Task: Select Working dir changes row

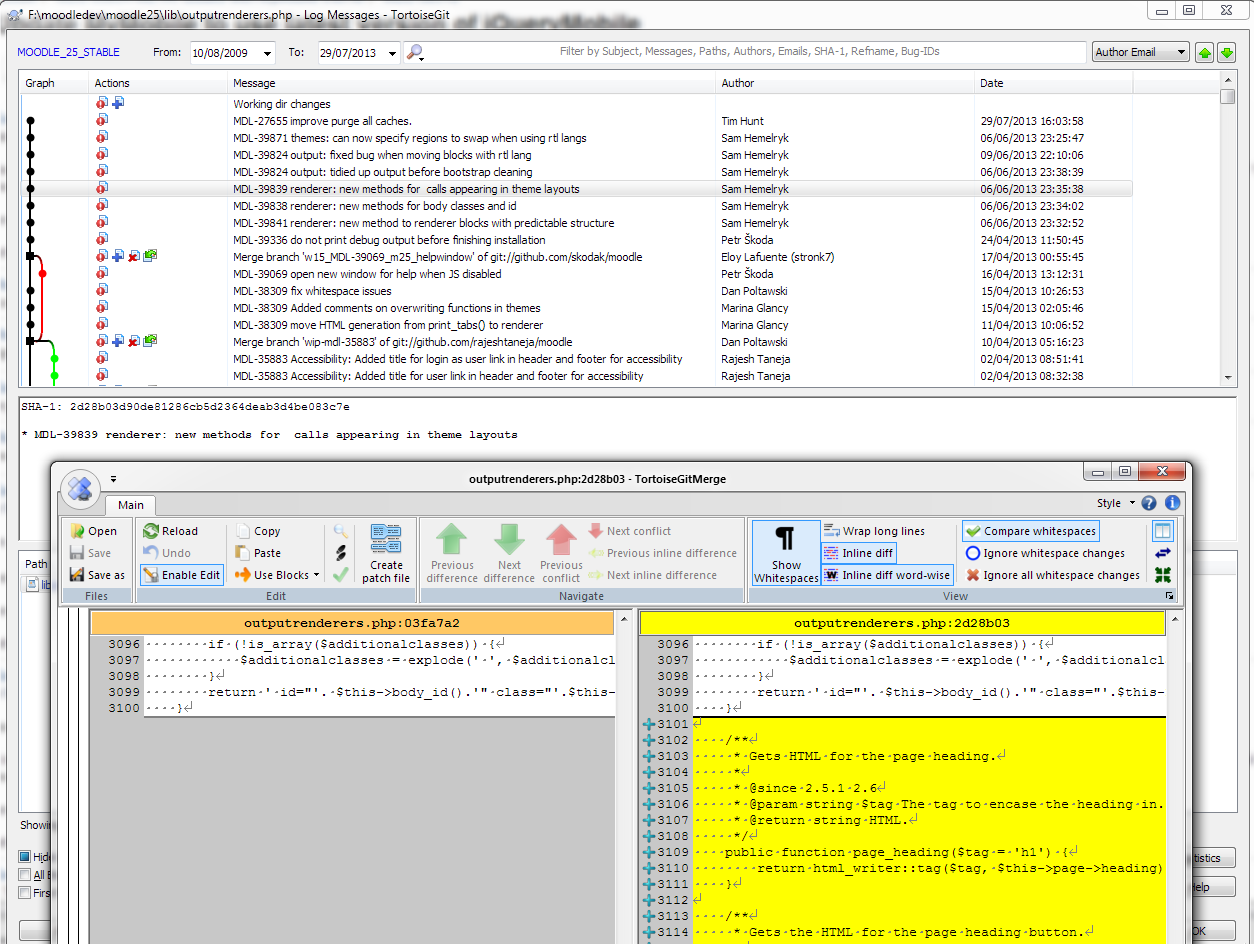Action: point(576,104)
